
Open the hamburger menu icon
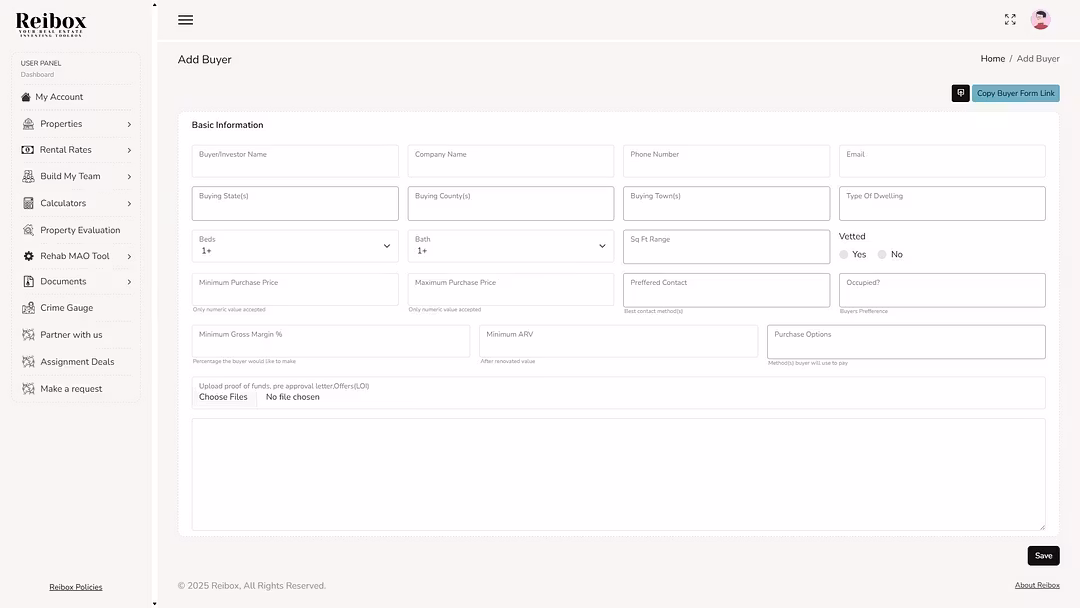point(185,20)
